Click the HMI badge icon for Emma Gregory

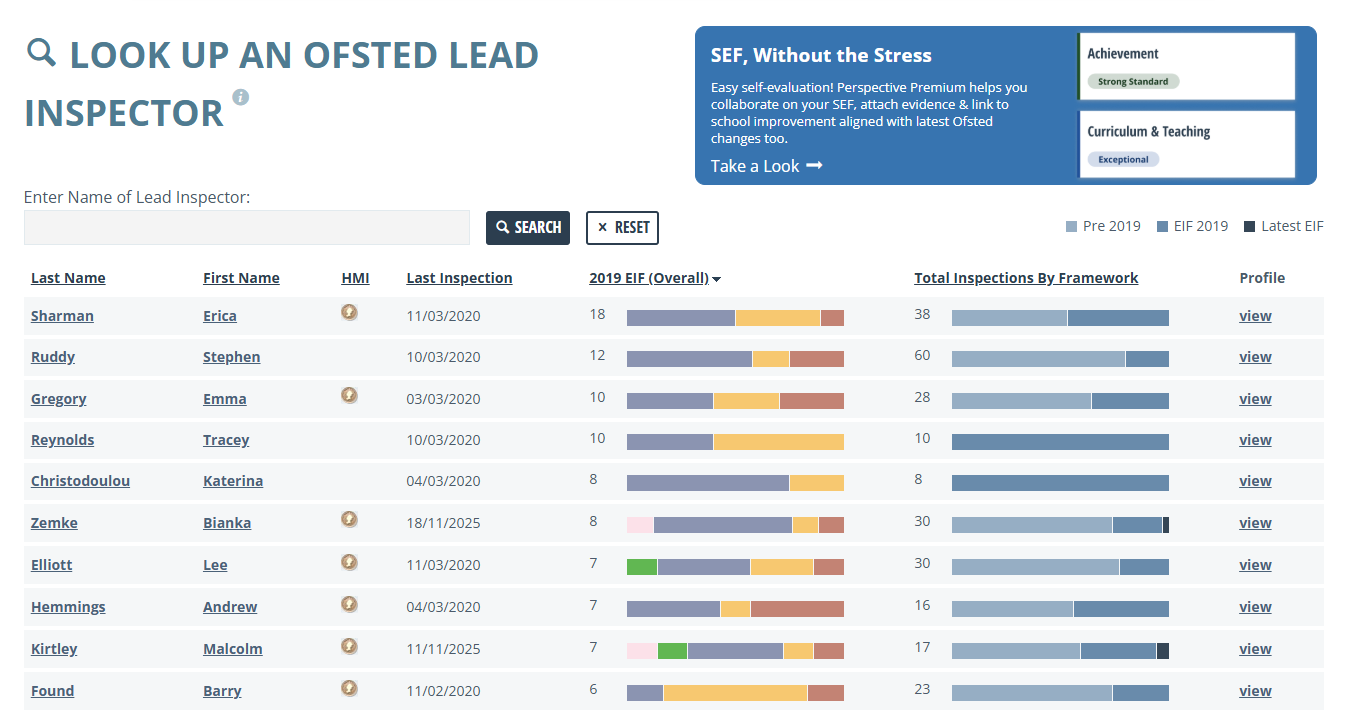tap(349, 395)
